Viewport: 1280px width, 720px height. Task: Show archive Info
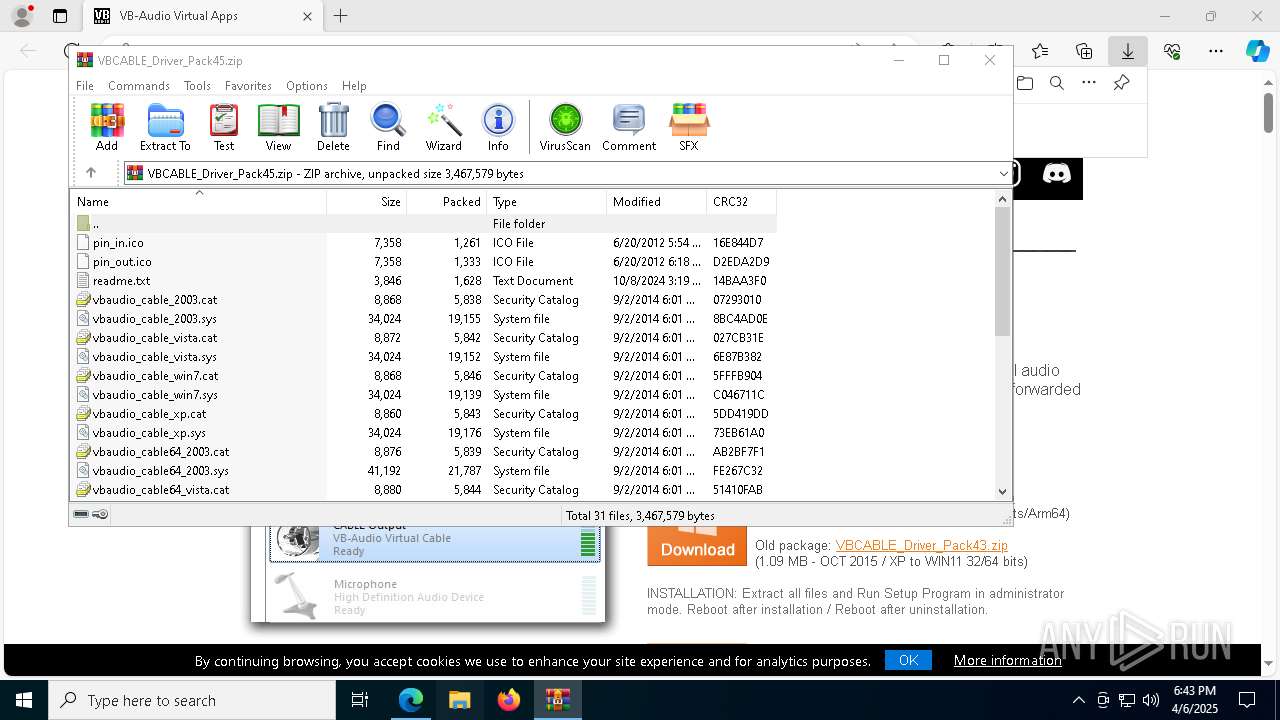[498, 126]
